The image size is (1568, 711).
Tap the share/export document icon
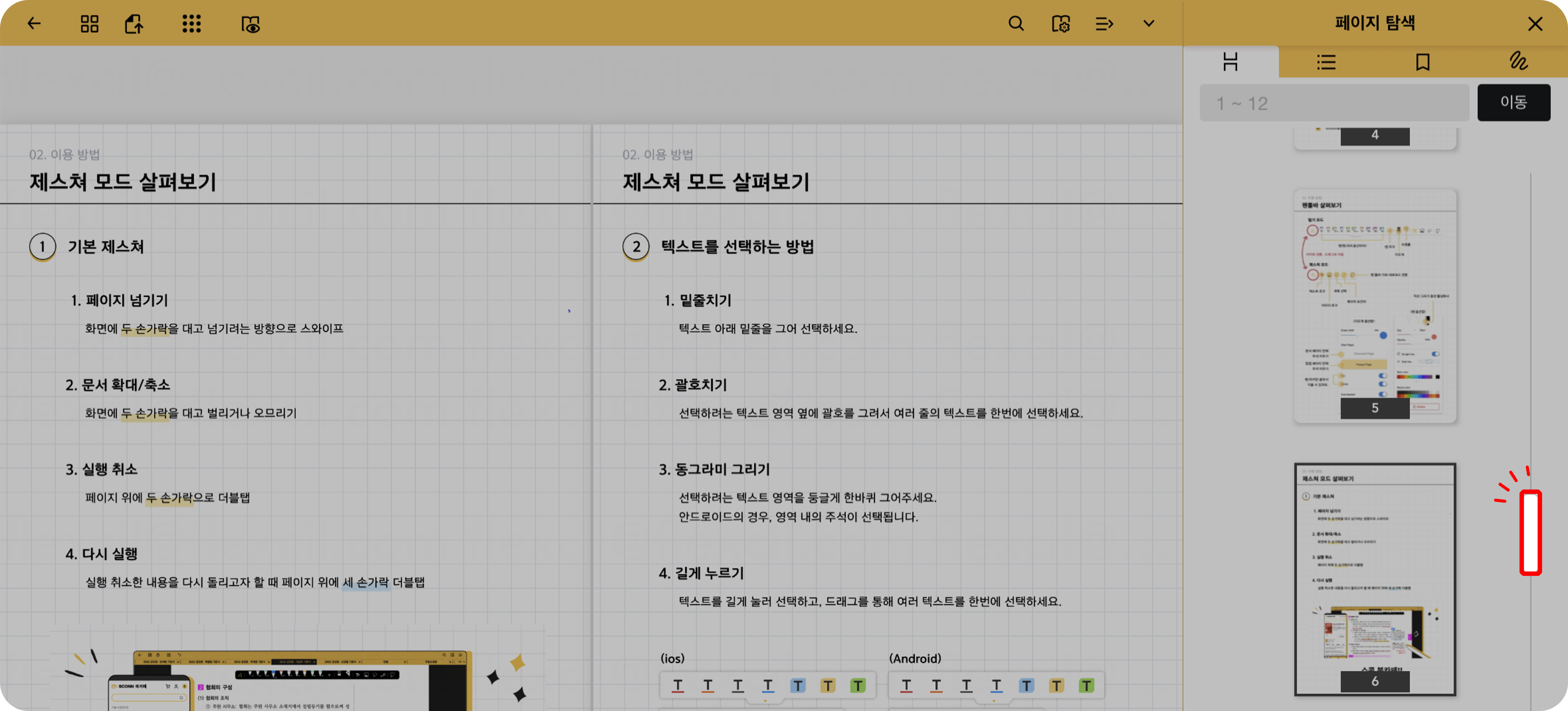tap(134, 24)
